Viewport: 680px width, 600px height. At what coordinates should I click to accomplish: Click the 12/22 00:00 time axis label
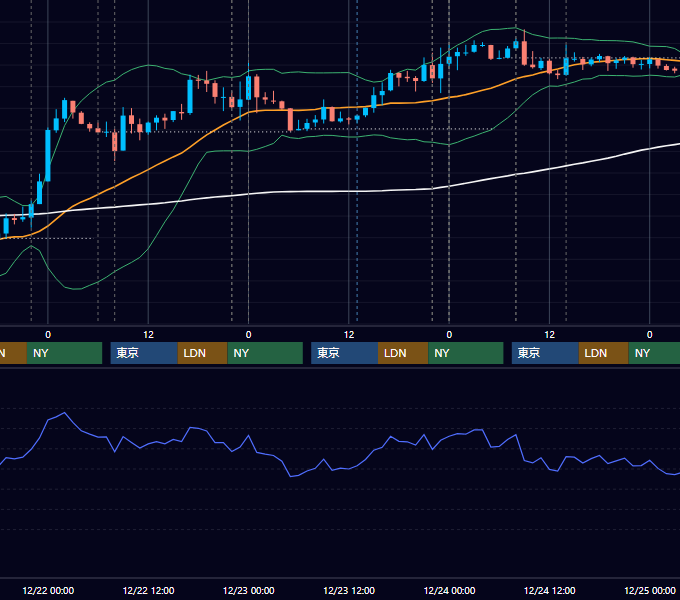(x=48, y=590)
